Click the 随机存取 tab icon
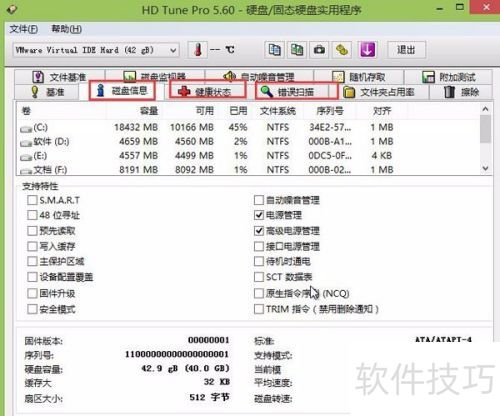 tap(338, 77)
